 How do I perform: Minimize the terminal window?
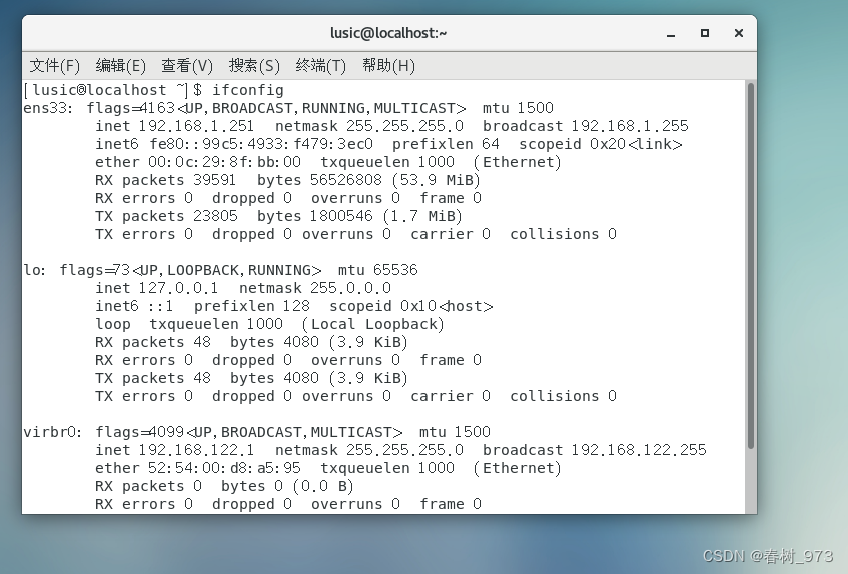click(671, 34)
